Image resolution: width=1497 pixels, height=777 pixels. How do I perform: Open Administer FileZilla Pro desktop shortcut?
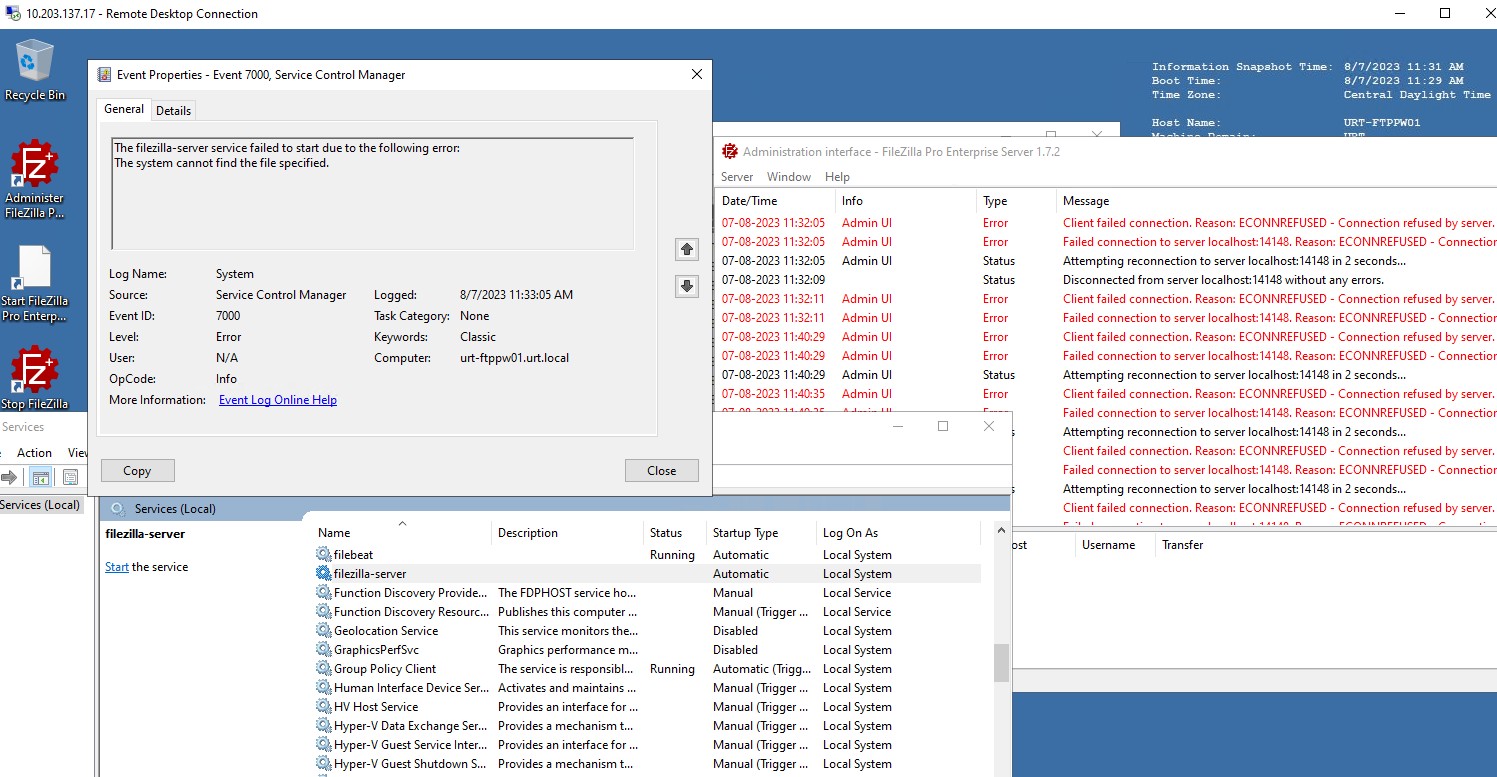34,180
